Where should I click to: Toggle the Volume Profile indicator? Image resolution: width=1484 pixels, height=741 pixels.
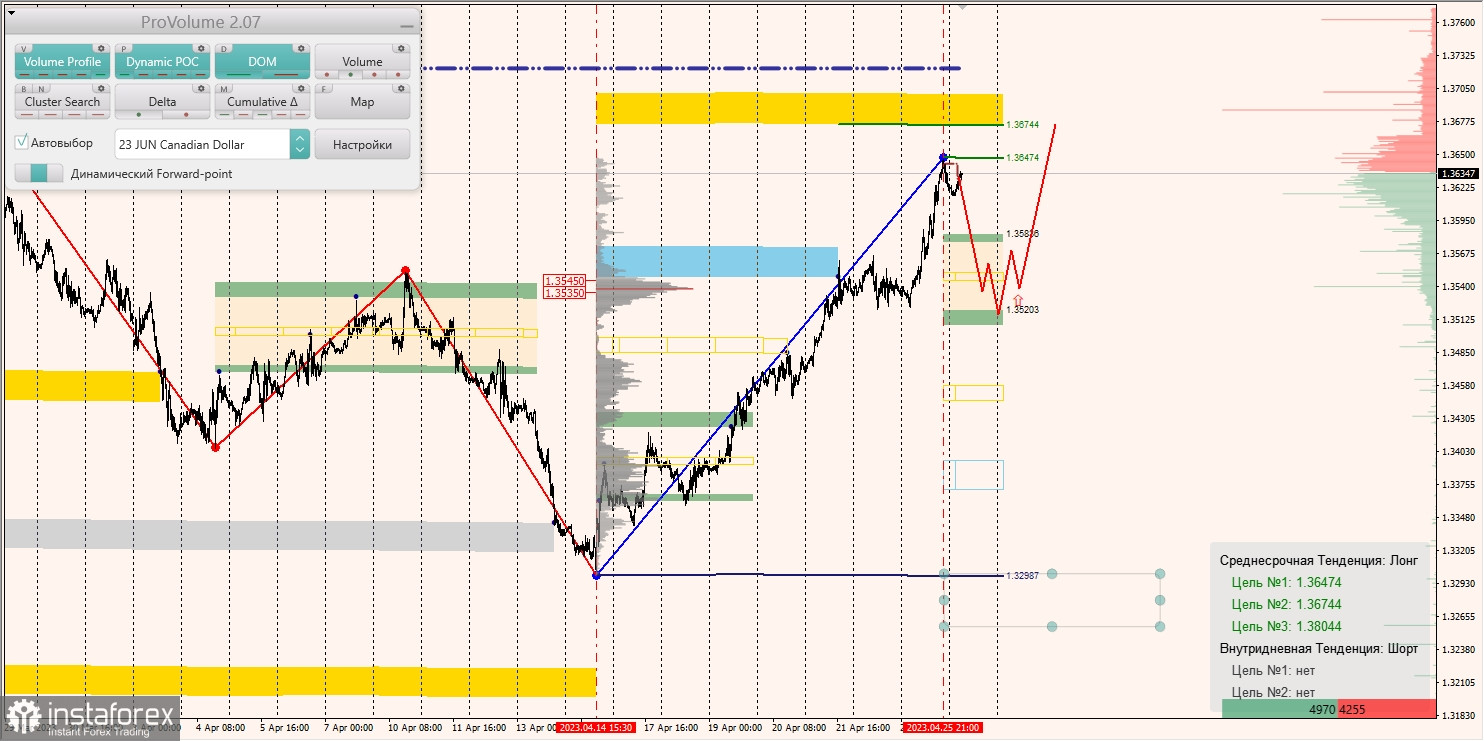point(62,62)
